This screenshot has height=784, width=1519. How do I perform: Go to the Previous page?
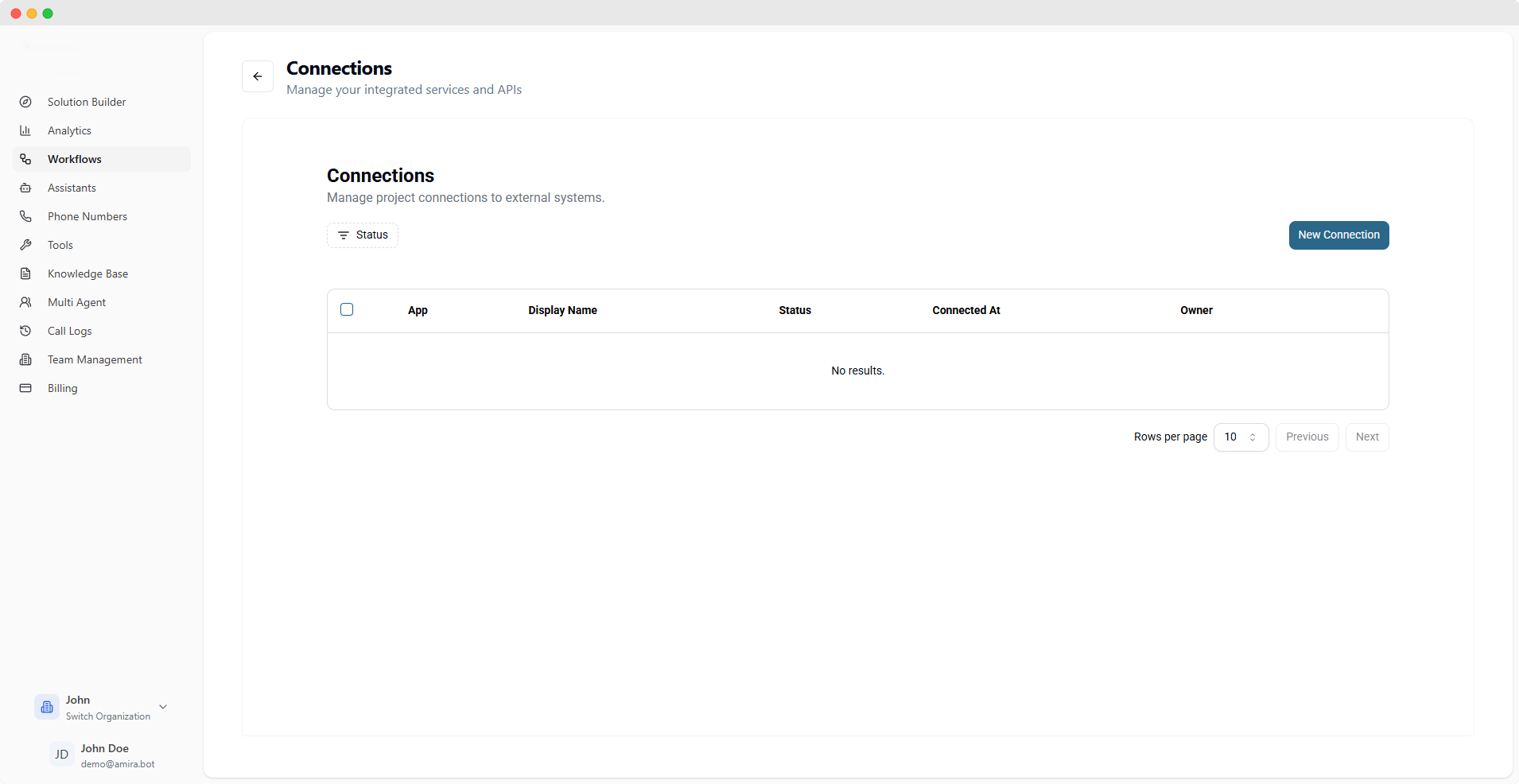[x=1307, y=437]
